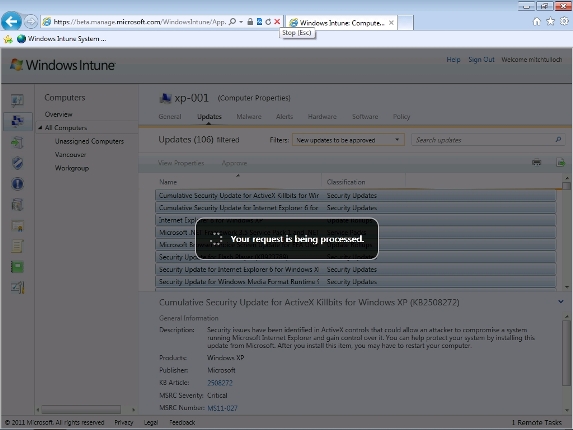573x430 pixels.
Task: Open the address bar dropdown arrow
Action: 241,22
